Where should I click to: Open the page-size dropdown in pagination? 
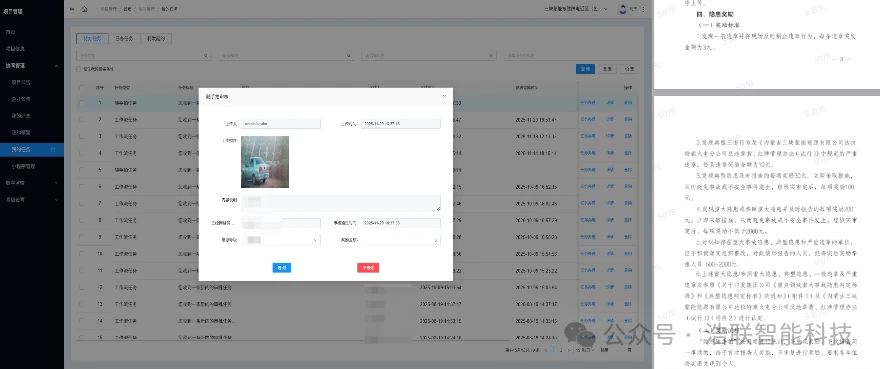tap(585, 350)
